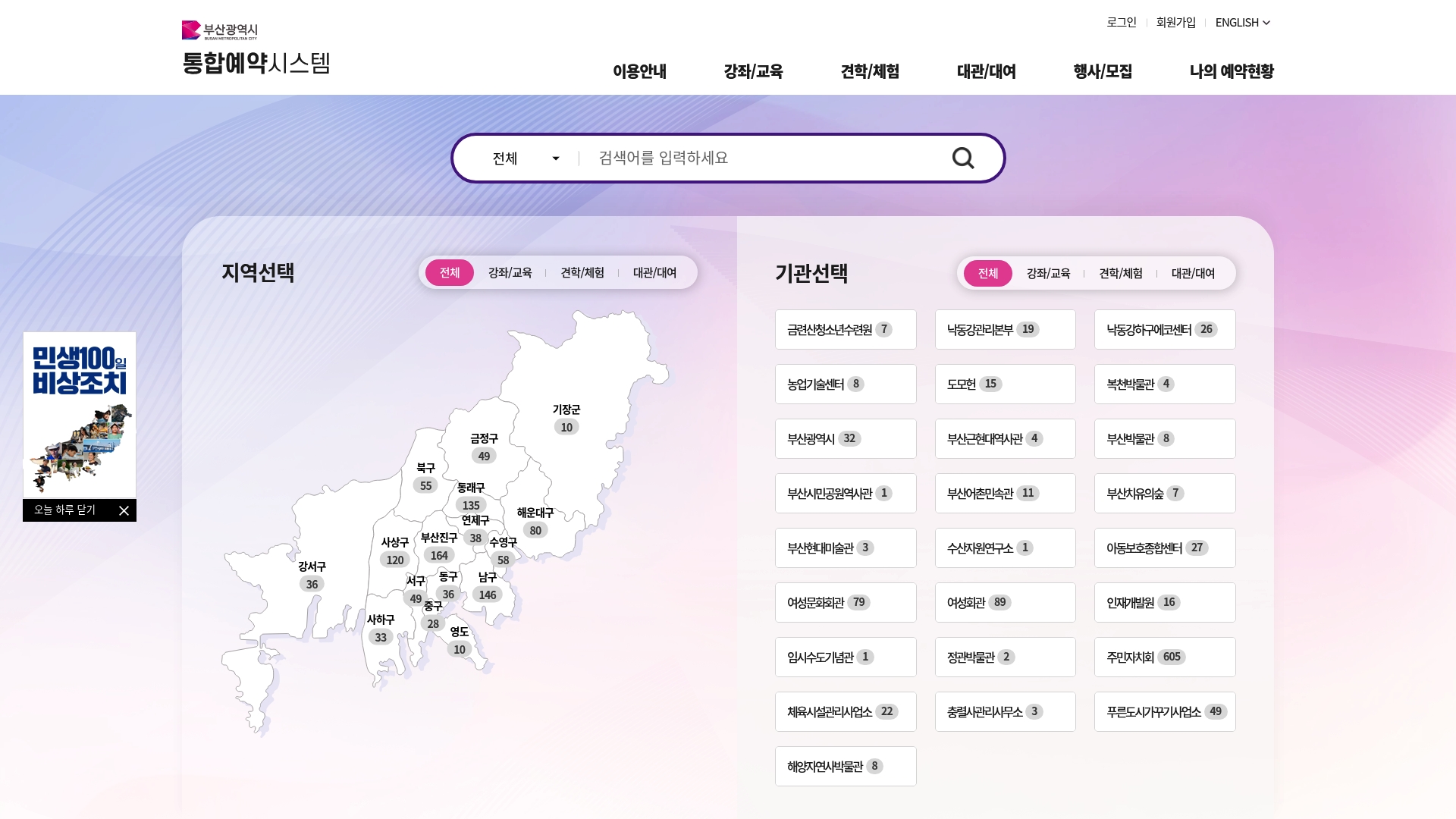Select 대관/대여 filter in 기관선택
1456x819 pixels.
pyautogui.click(x=1193, y=273)
